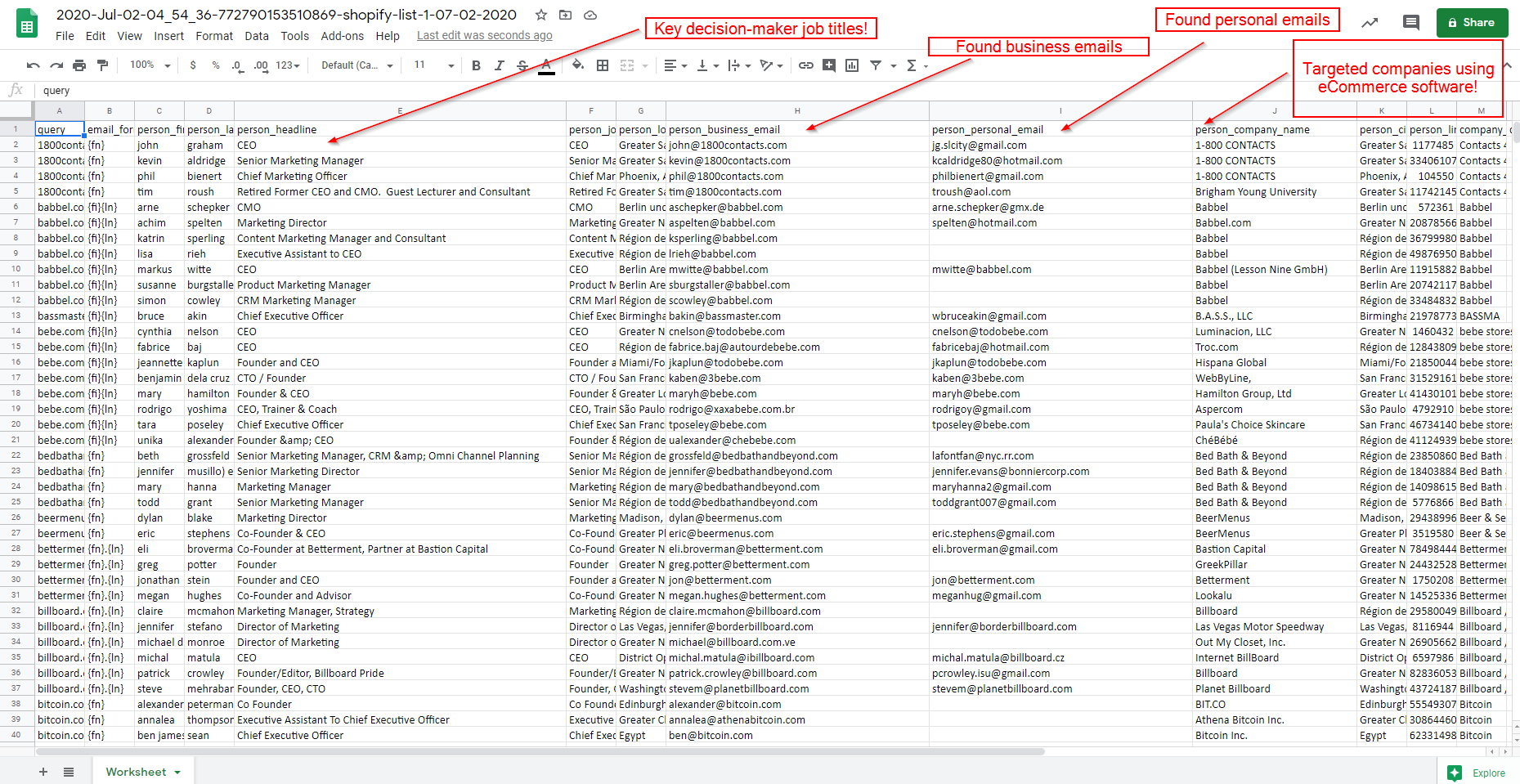Open the Data menu

pyautogui.click(x=257, y=36)
